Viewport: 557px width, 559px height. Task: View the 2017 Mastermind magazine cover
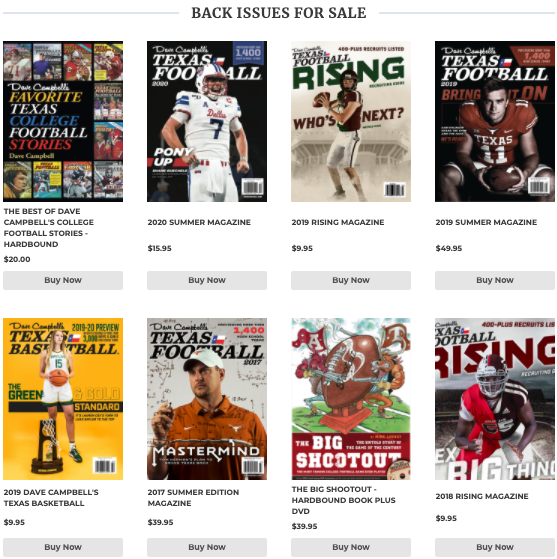[x=207, y=399]
